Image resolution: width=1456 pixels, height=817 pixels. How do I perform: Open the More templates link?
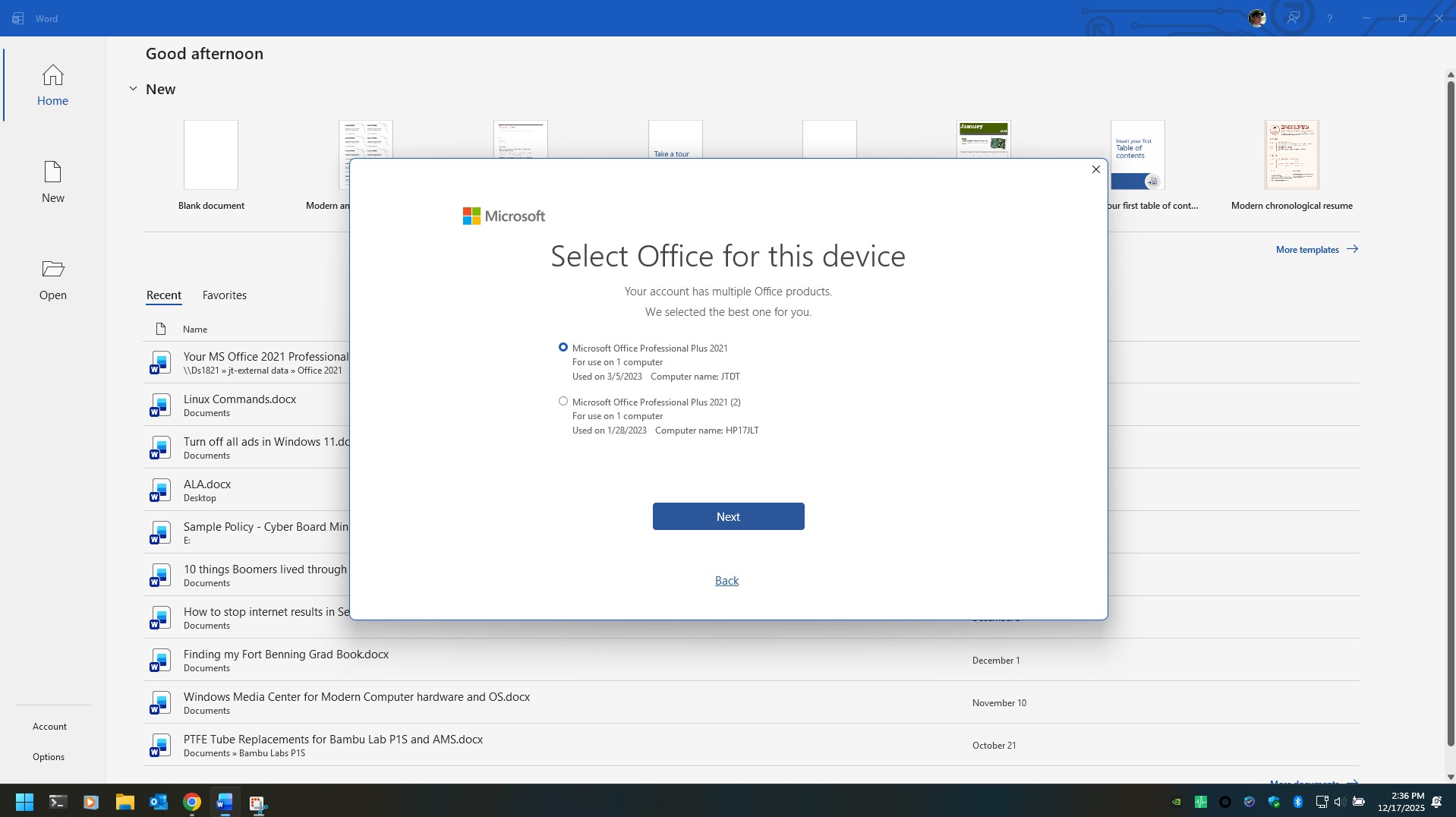click(1316, 249)
